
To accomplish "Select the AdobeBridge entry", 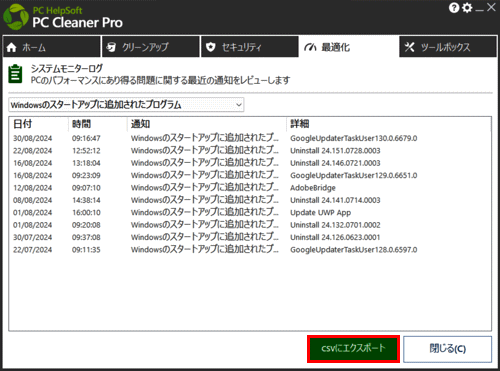I will coord(250,188).
